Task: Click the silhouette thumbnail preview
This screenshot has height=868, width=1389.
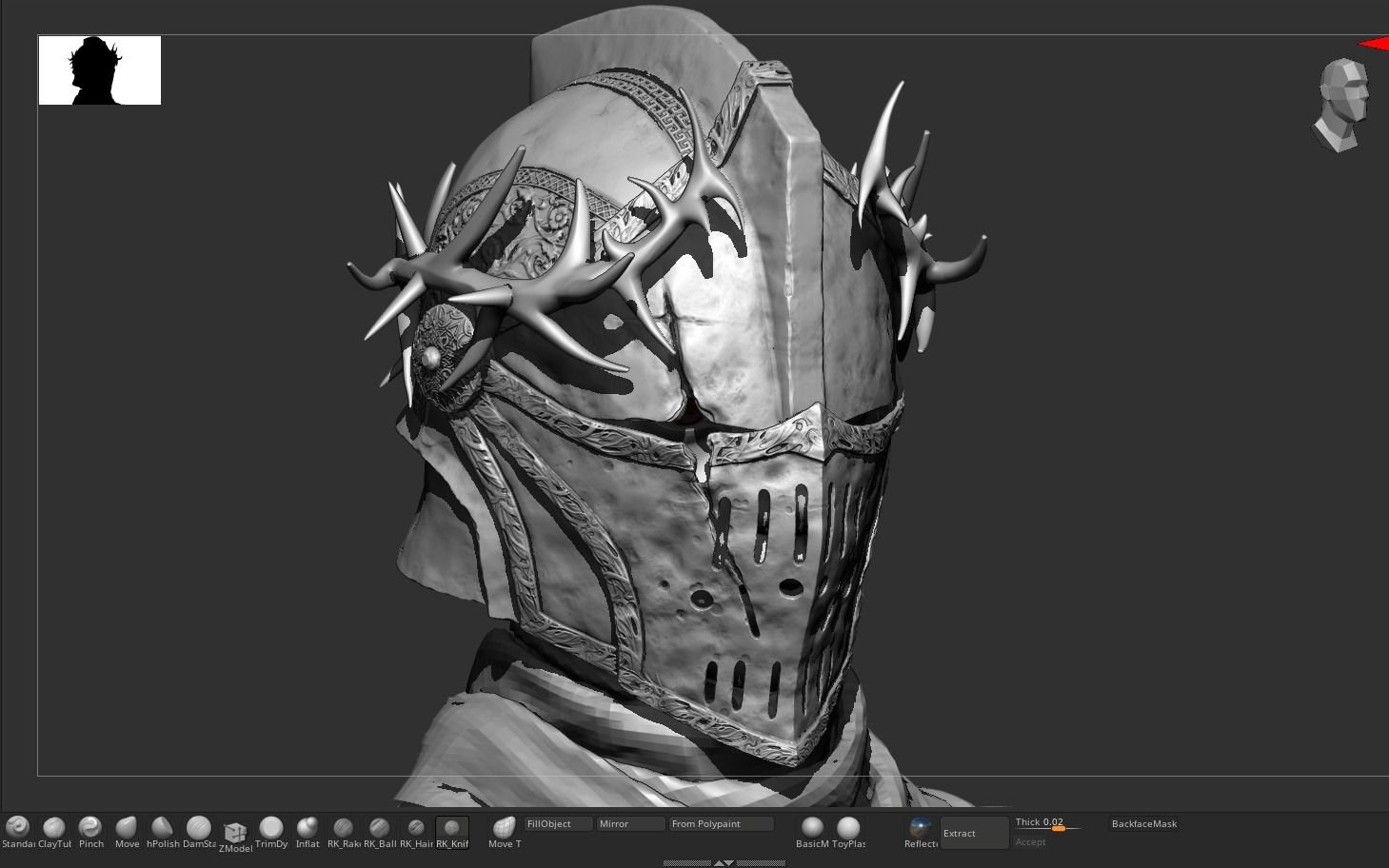Action: 100,70
